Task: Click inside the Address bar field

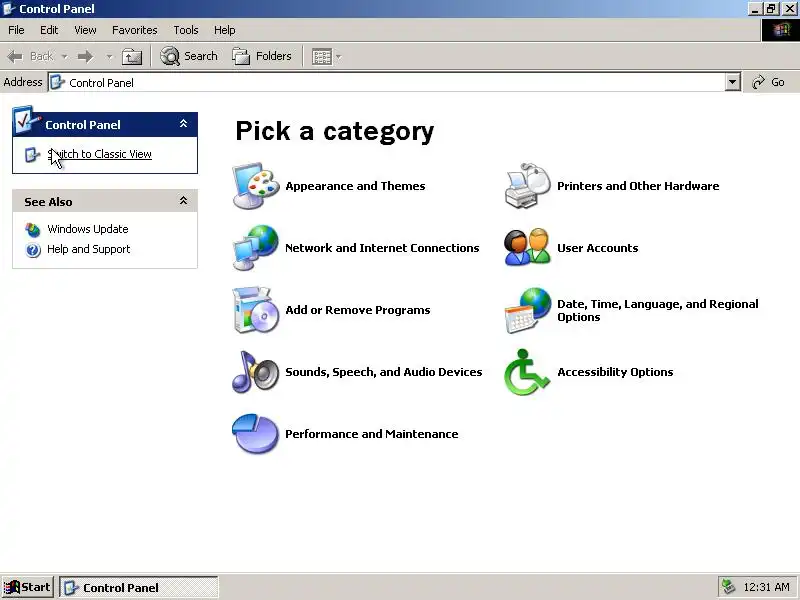Action: tap(387, 83)
